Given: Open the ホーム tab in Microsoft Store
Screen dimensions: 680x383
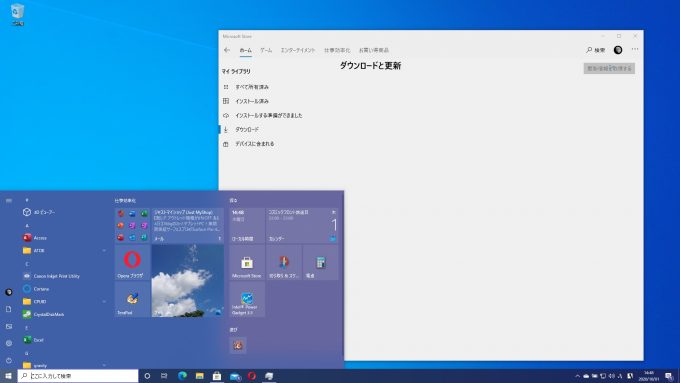Looking at the screenshot, I should [x=245, y=50].
